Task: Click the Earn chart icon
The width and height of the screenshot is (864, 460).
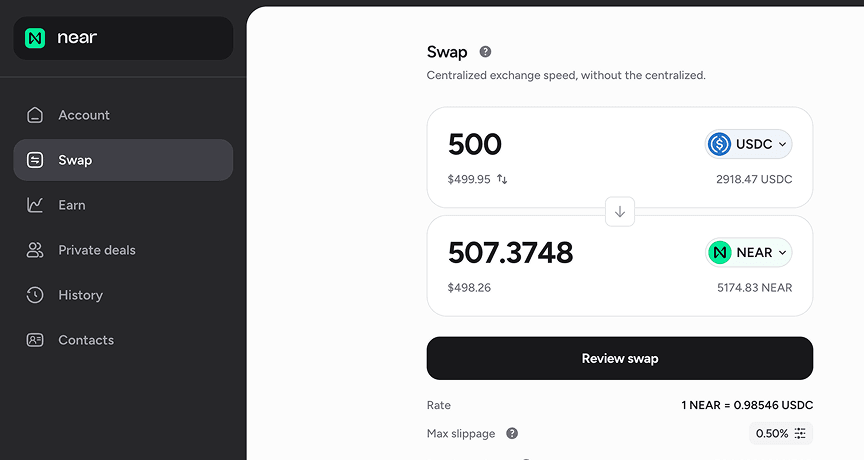Action: click(35, 205)
